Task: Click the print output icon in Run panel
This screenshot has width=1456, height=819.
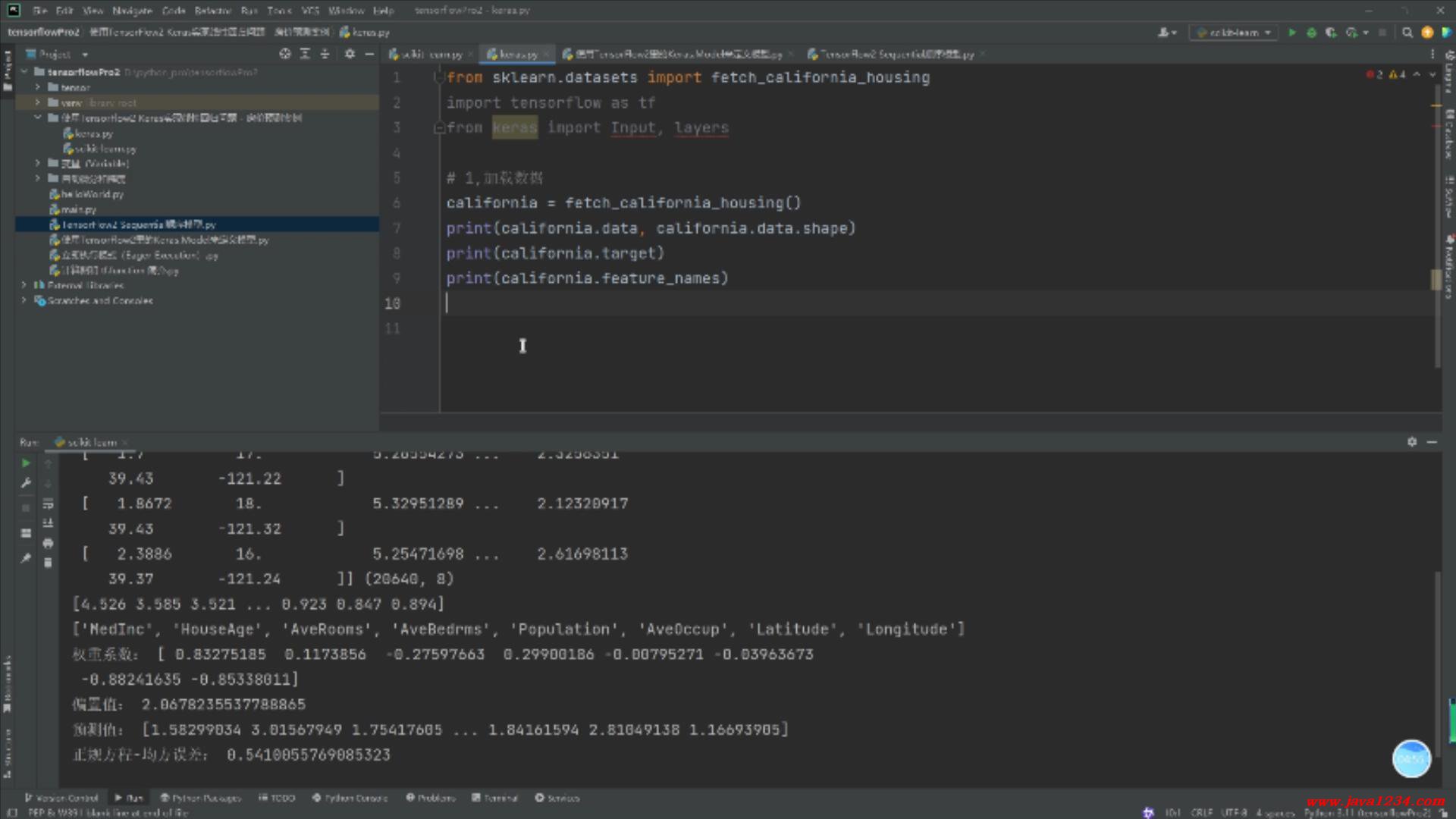Action: [x=48, y=543]
